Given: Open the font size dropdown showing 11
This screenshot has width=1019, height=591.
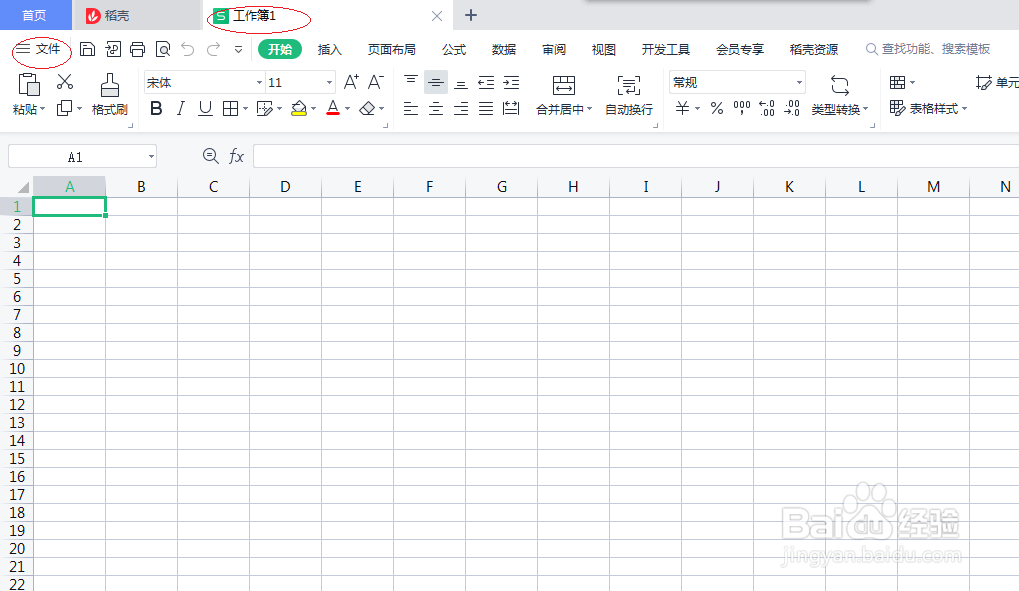Looking at the screenshot, I should click(x=329, y=83).
